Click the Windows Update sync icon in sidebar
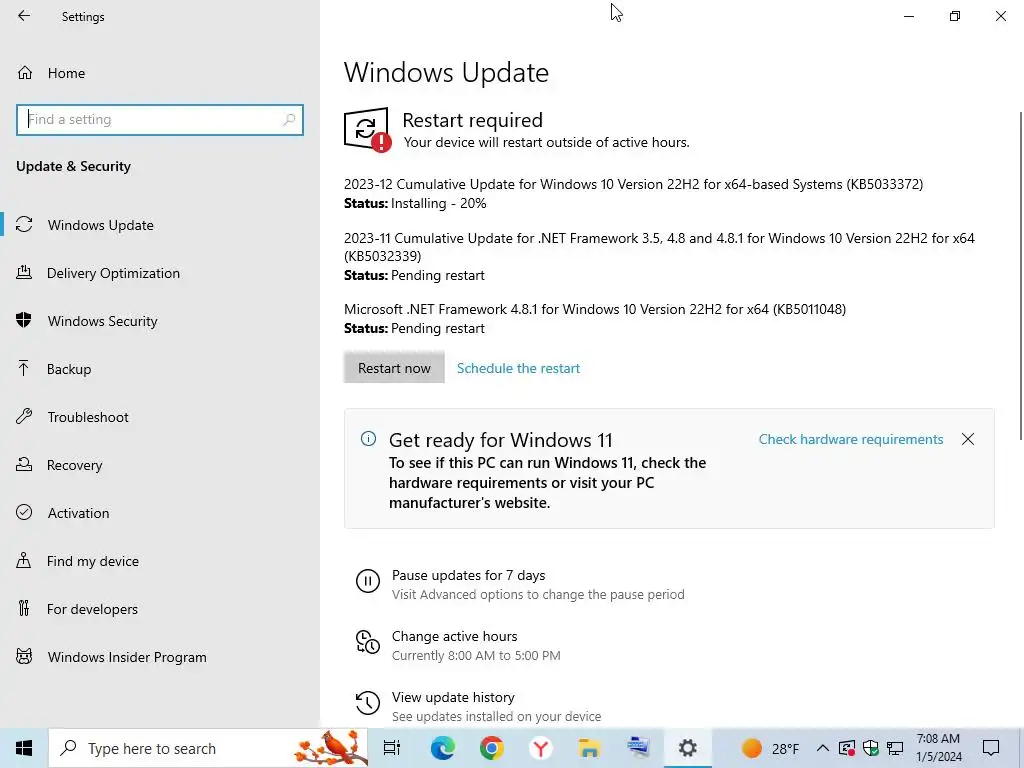Viewport: 1024px width, 768px height. [24, 224]
